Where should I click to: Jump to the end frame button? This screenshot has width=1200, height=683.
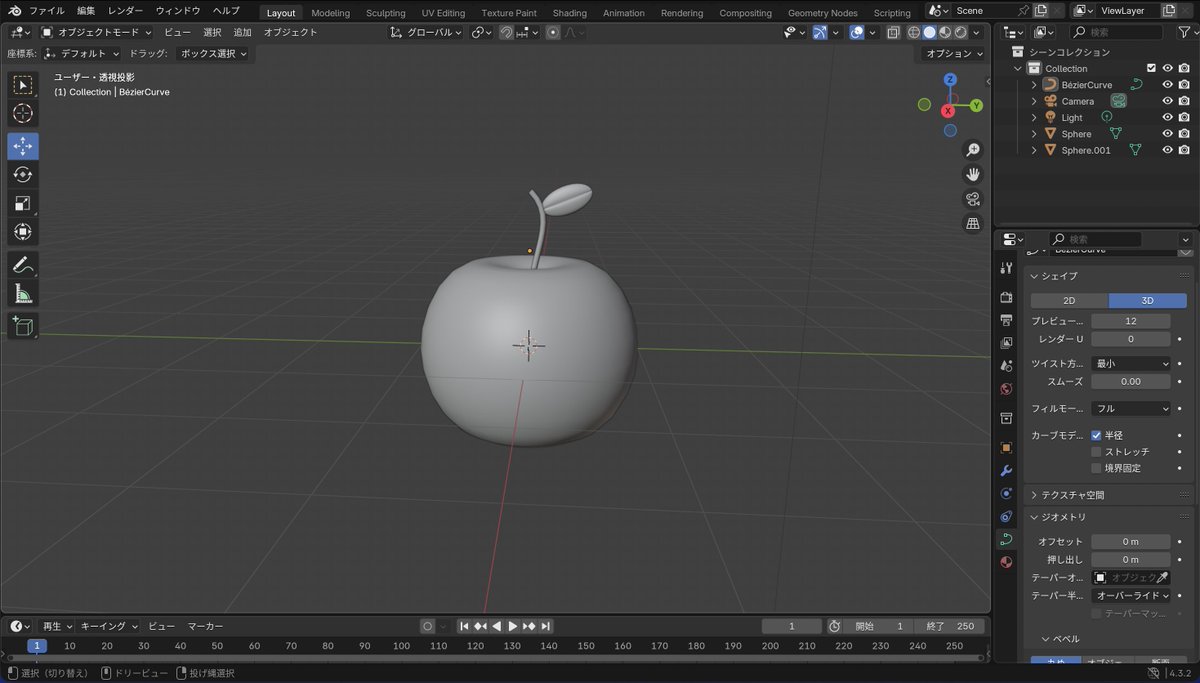point(545,626)
